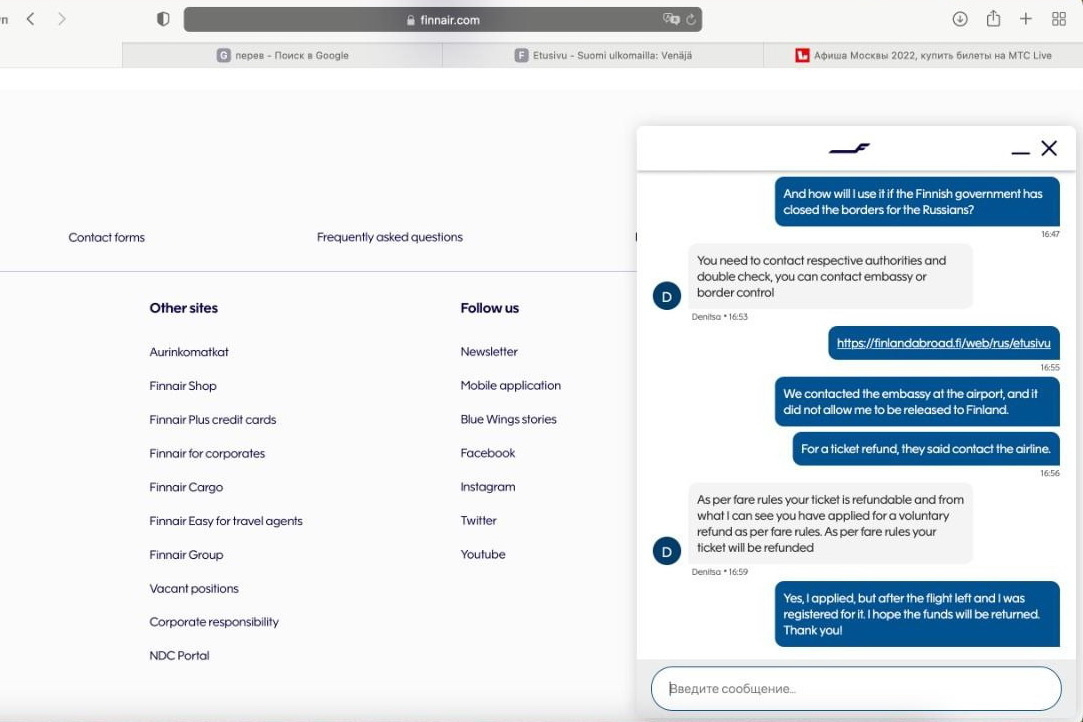Click the message about Finnish government closing borders

[x=917, y=202]
